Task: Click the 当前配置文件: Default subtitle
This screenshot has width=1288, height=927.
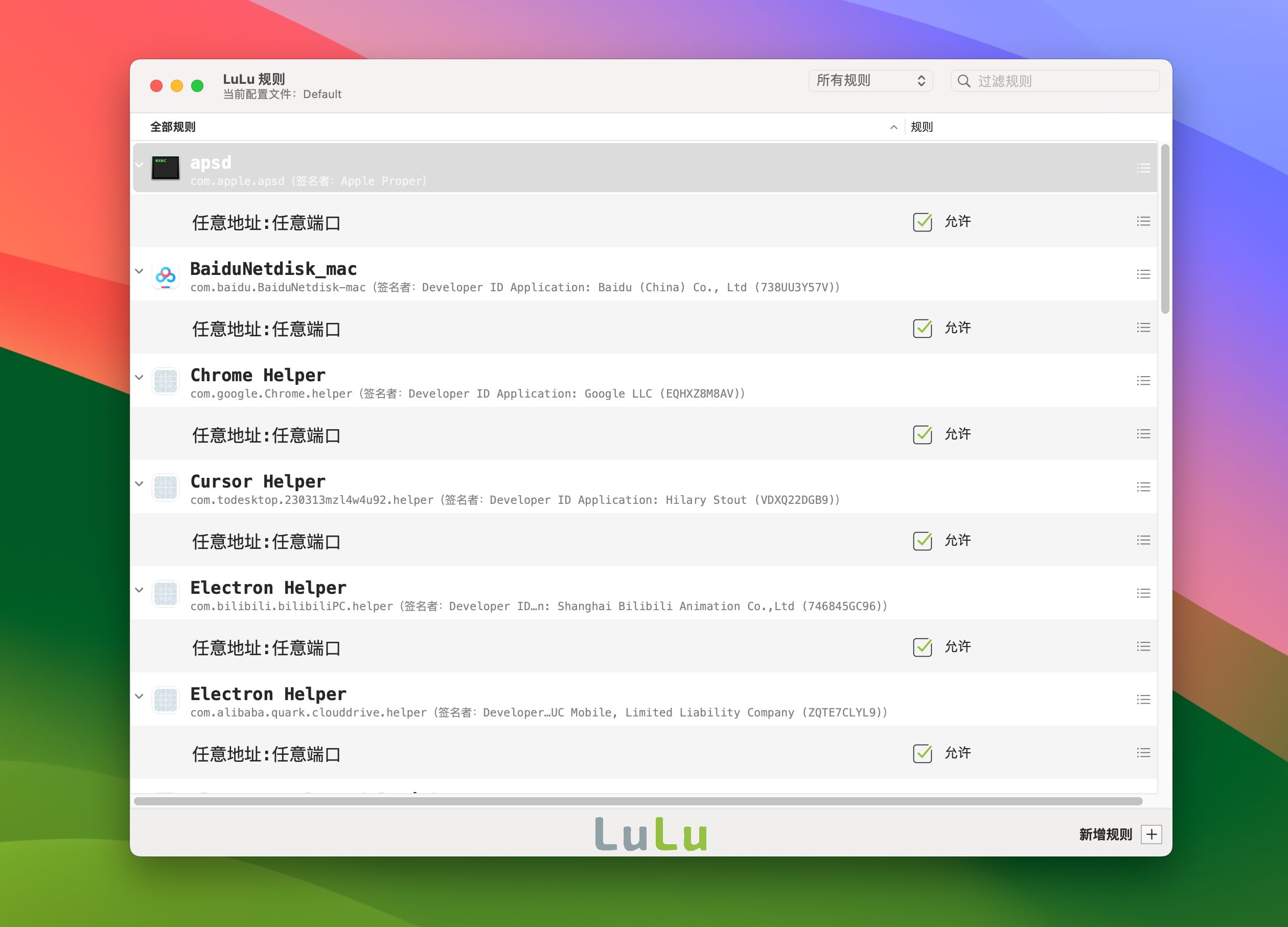Action: tap(282, 94)
